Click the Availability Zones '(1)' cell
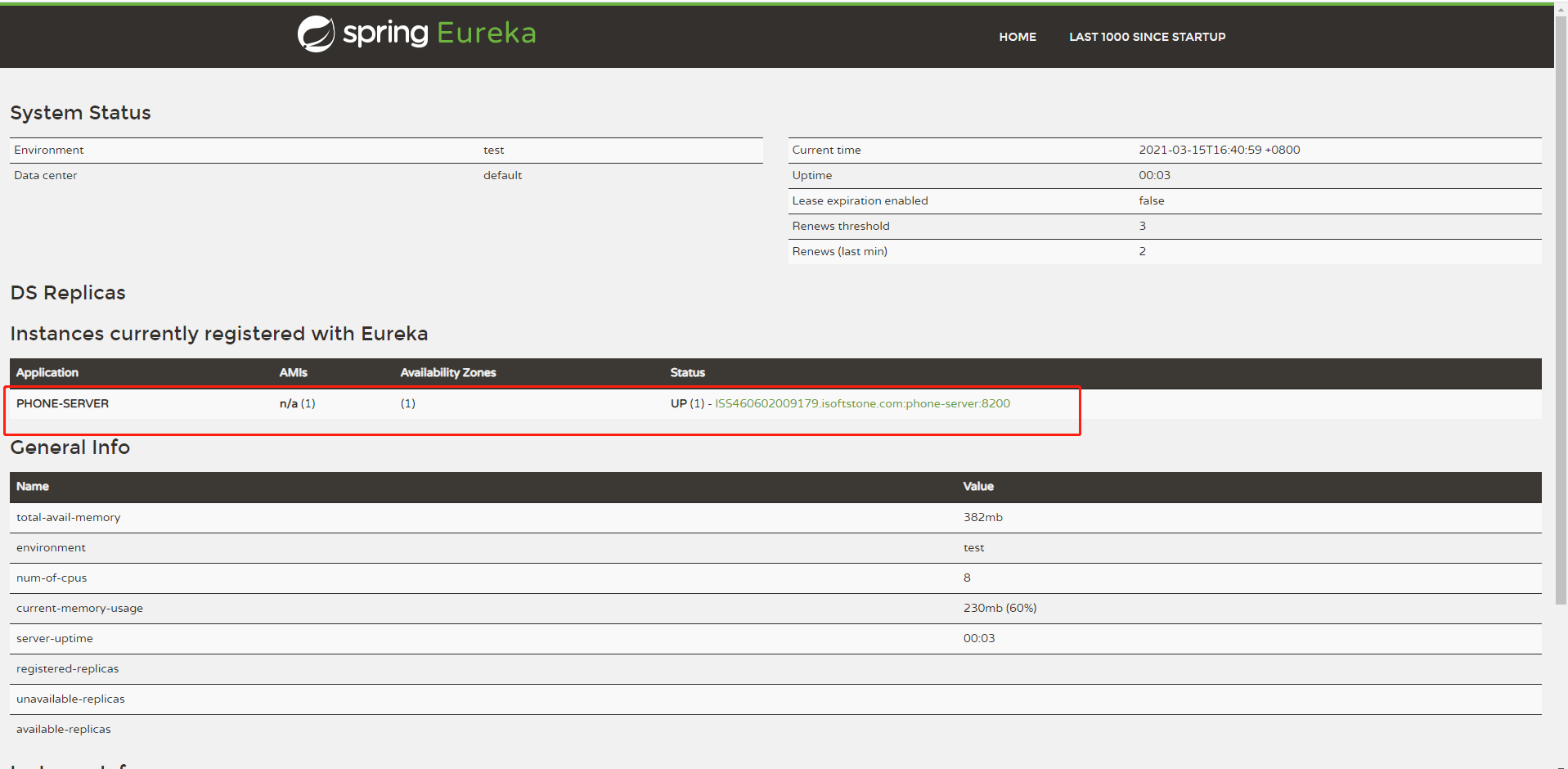The width and height of the screenshot is (1568, 769). [x=407, y=403]
